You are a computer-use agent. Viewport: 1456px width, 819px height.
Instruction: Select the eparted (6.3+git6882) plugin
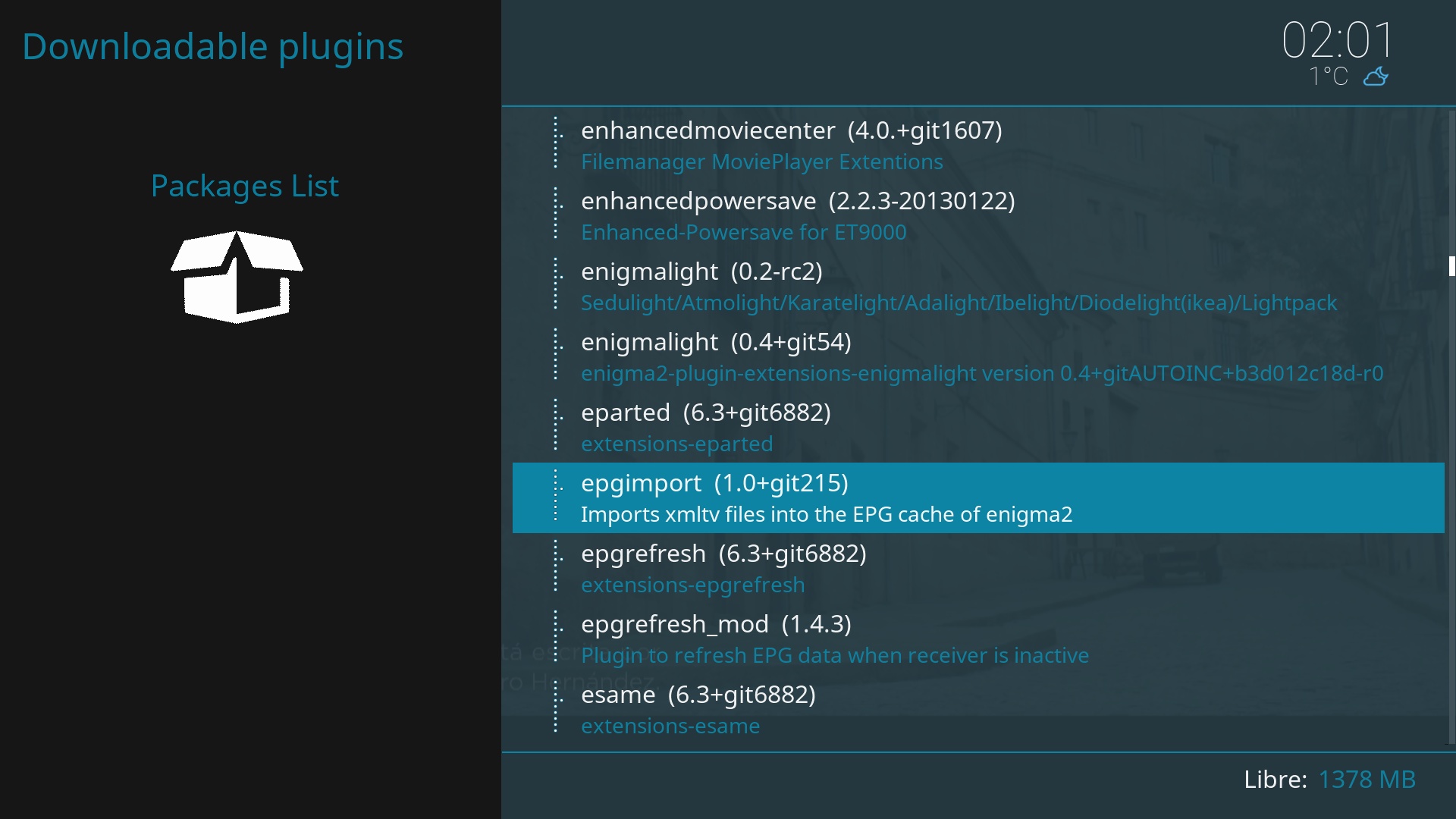pos(705,413)
